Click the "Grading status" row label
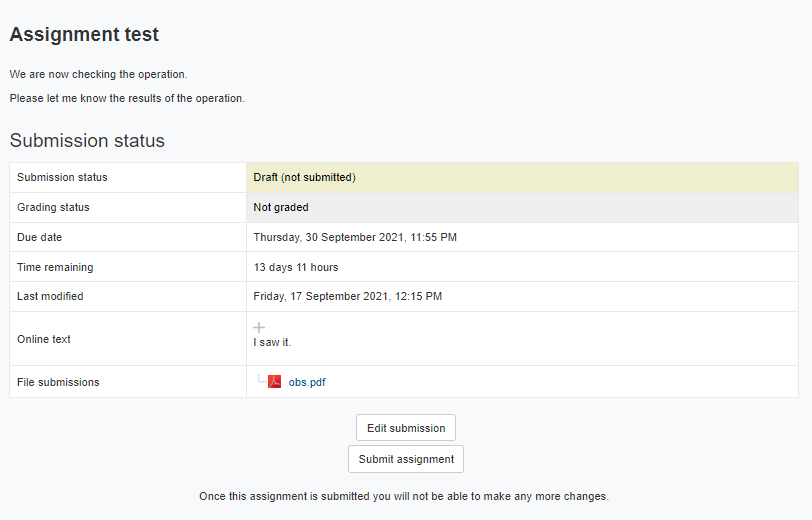Screen dimensions: 812x520 [x=53, y=207]
